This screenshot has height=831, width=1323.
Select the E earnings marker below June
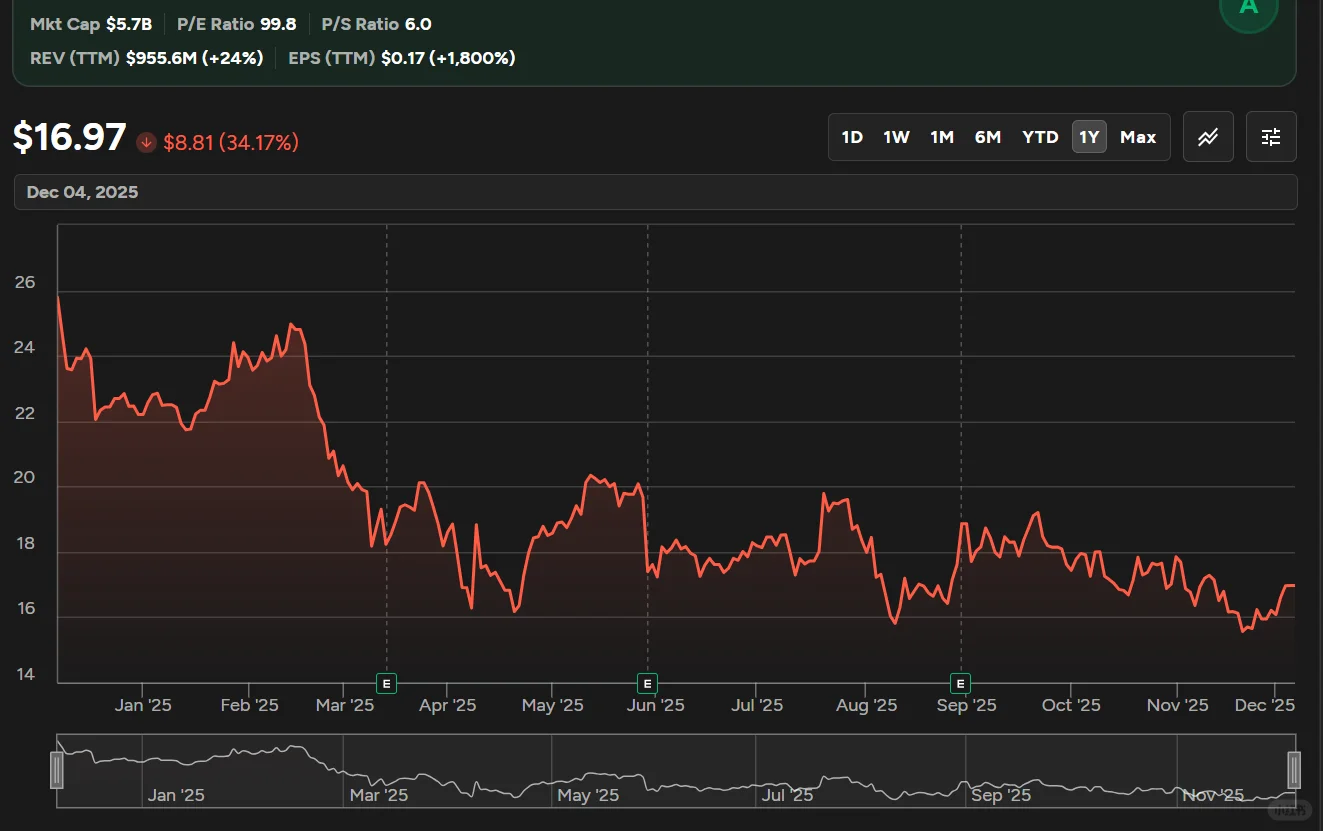pos(648,683)
